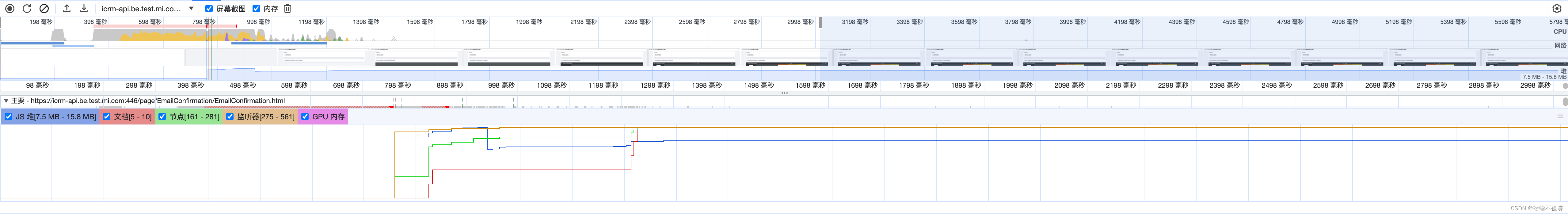Click the 4398 毫秒 overview label
The image size is (1568, 214).
[1182, 22]
